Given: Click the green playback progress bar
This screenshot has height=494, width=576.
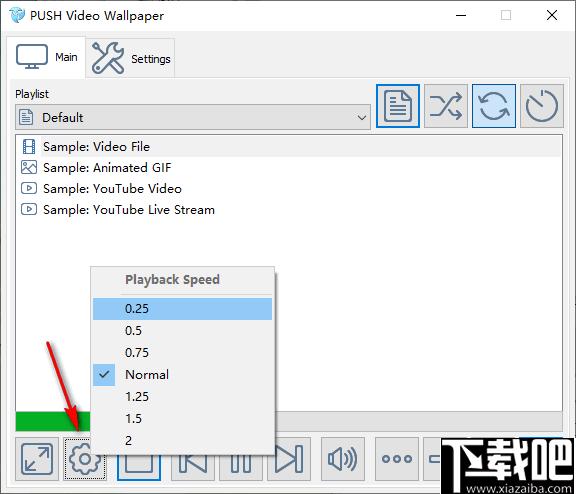Looking at the screenshot, I should pos(53,421).
